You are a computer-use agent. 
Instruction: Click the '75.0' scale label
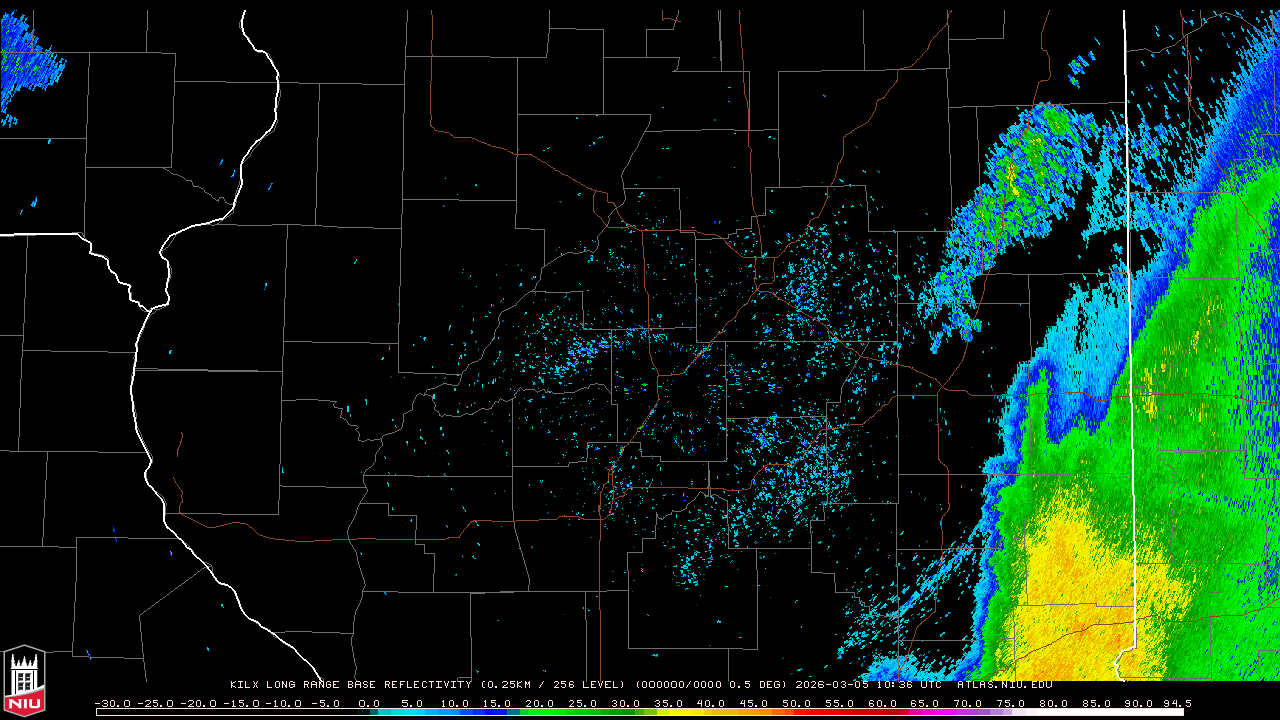(1010, 703)
